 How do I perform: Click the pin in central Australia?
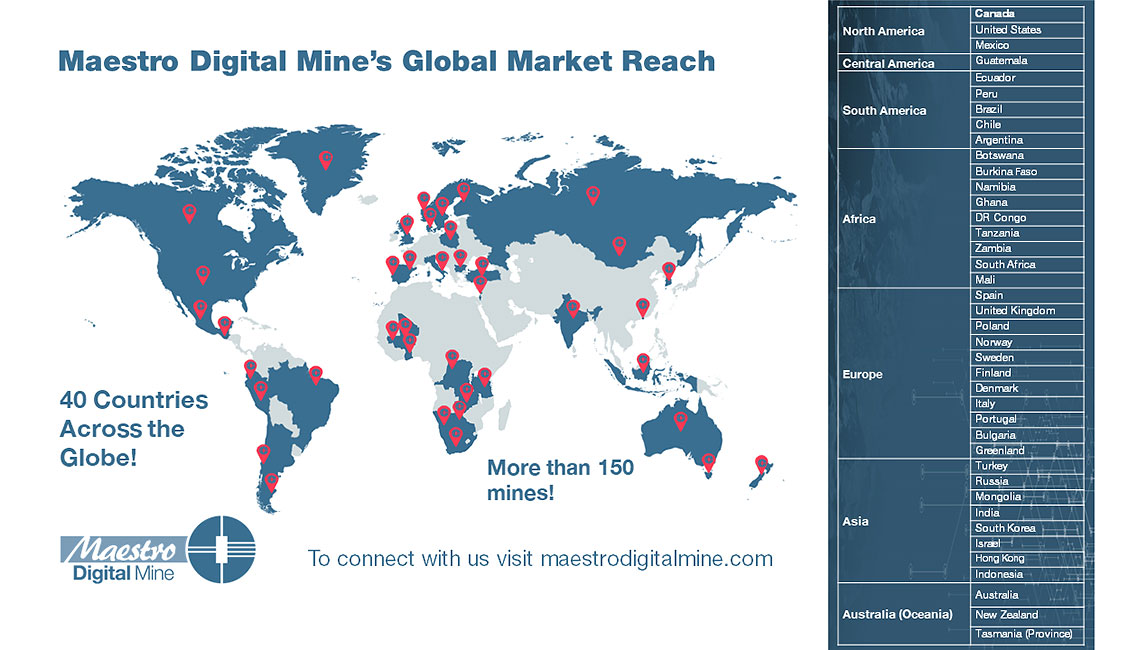point(681,421)
